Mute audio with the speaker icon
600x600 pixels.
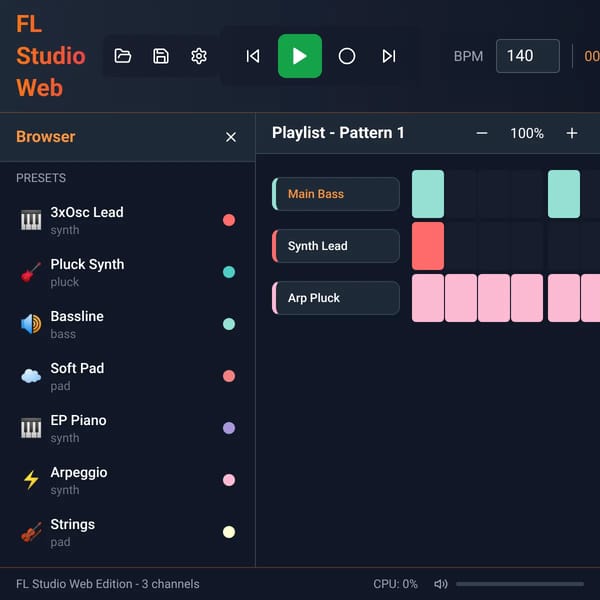coord(440,584)
